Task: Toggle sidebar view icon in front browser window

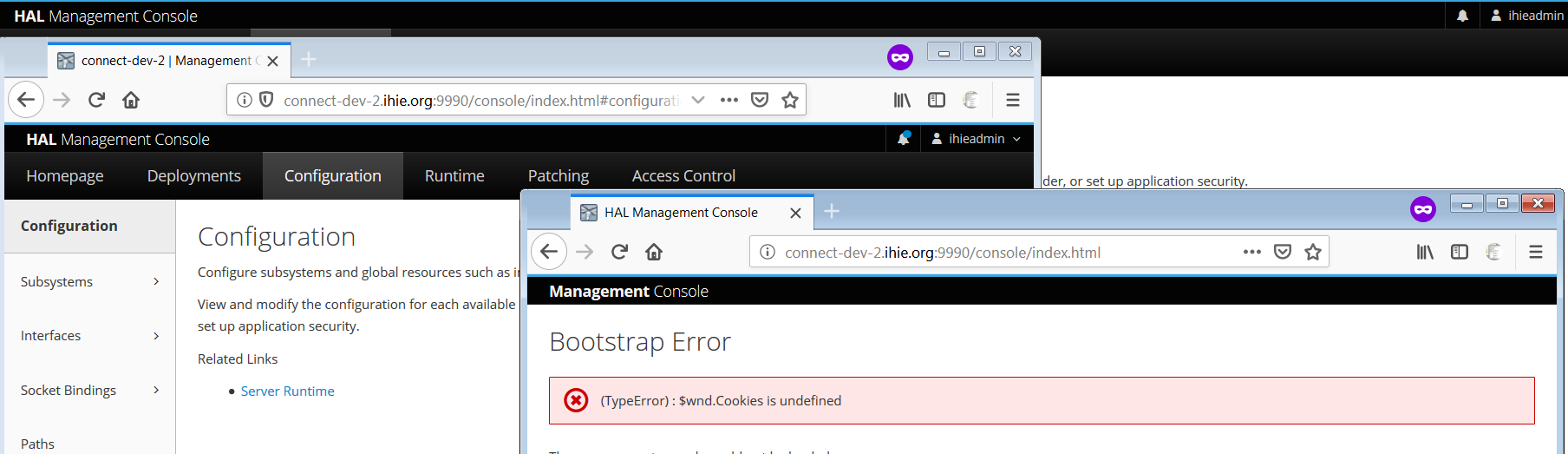Action: 1460,252
